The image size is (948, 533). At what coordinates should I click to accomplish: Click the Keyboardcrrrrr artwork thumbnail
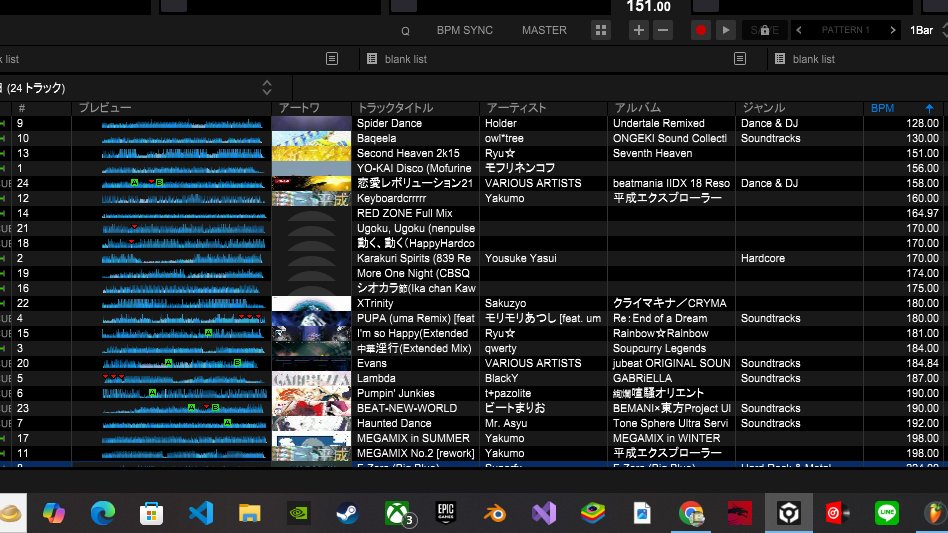coord(311,198)
